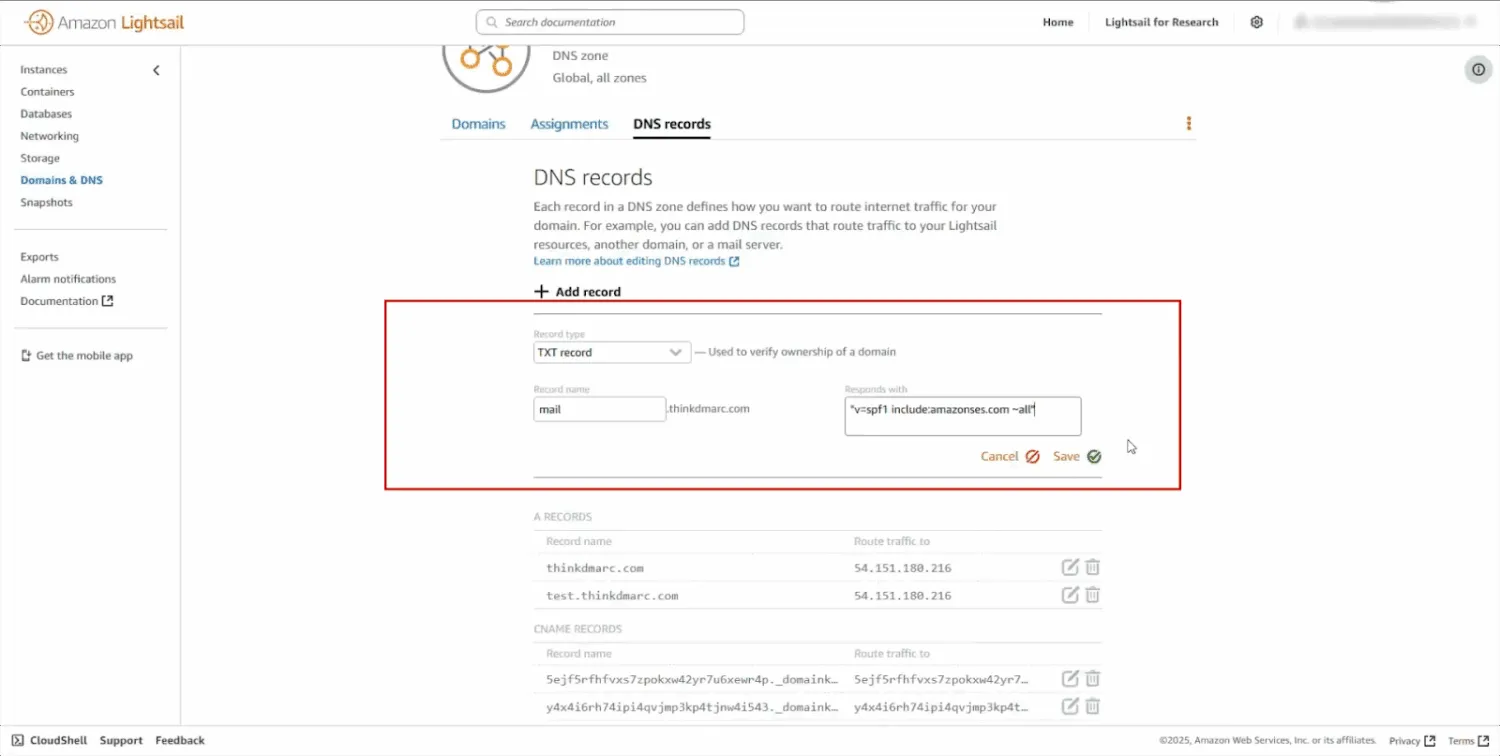Click the Get the mobile app link
1500x756 pixels.
pyautogui.click(x=77, y=356)
